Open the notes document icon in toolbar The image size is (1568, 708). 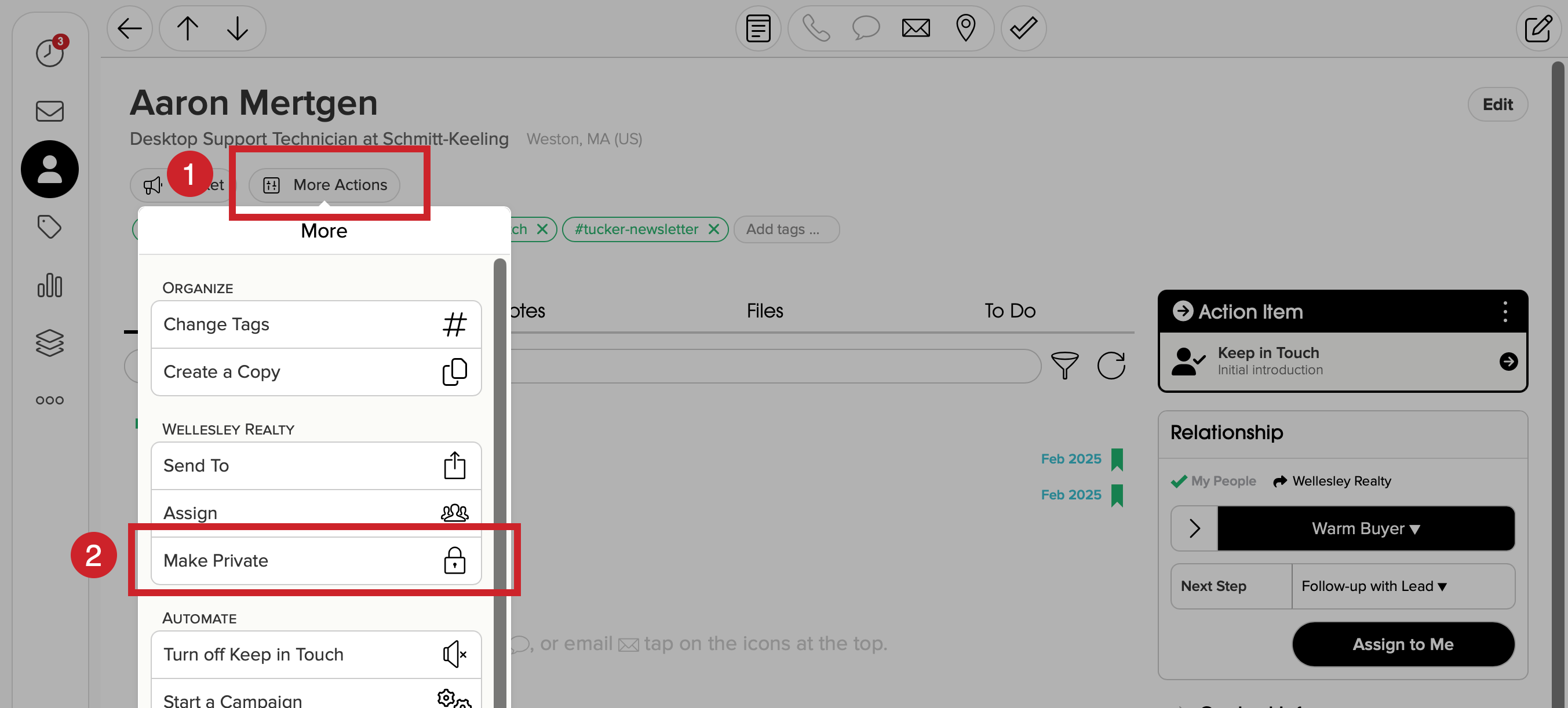(x=758, y=28)
